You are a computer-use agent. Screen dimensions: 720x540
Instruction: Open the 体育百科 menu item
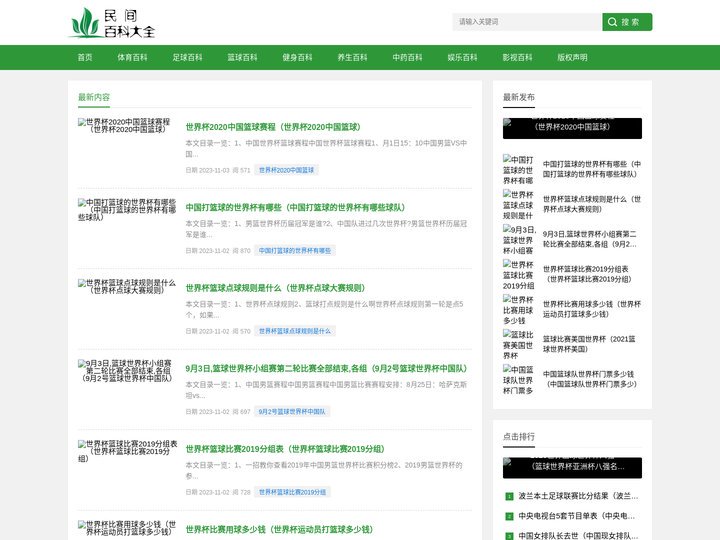tap(132, 57)
